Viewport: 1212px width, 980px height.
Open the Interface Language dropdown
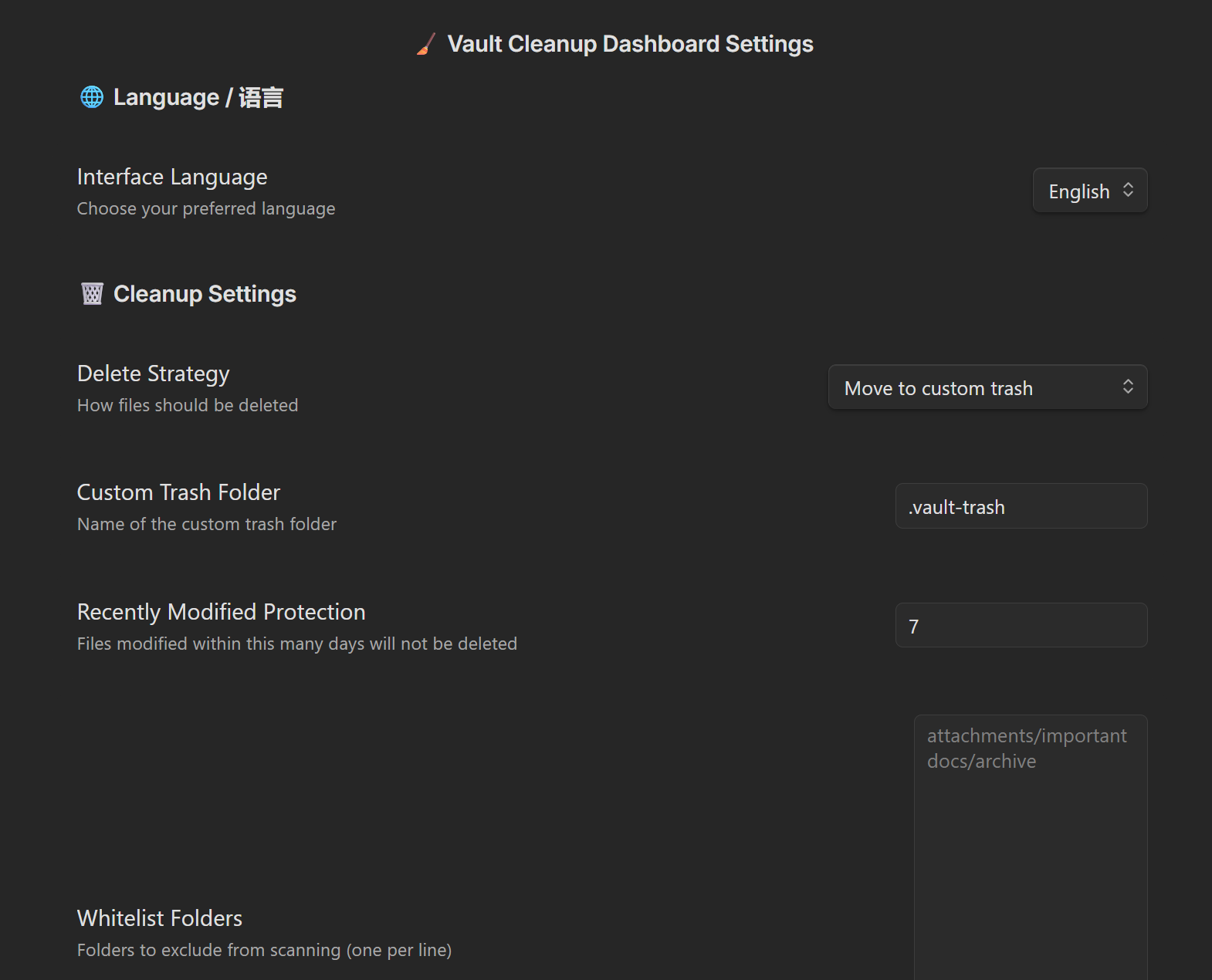(1090, 191)
